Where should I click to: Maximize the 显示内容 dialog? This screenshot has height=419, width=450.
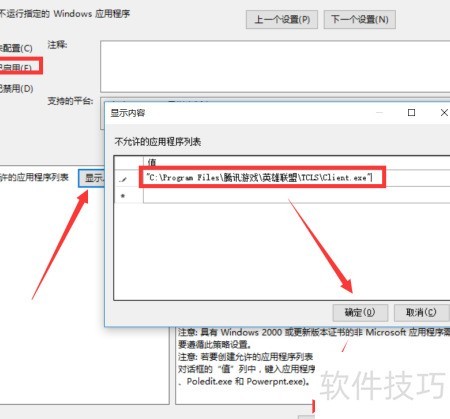(411, 113)
